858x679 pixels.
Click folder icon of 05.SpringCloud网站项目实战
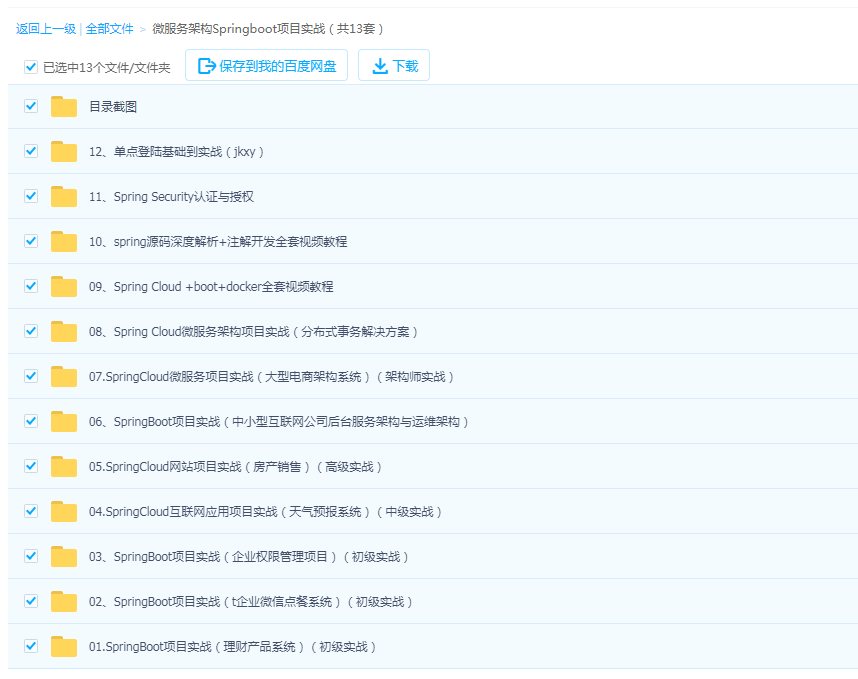coord(64,466)
